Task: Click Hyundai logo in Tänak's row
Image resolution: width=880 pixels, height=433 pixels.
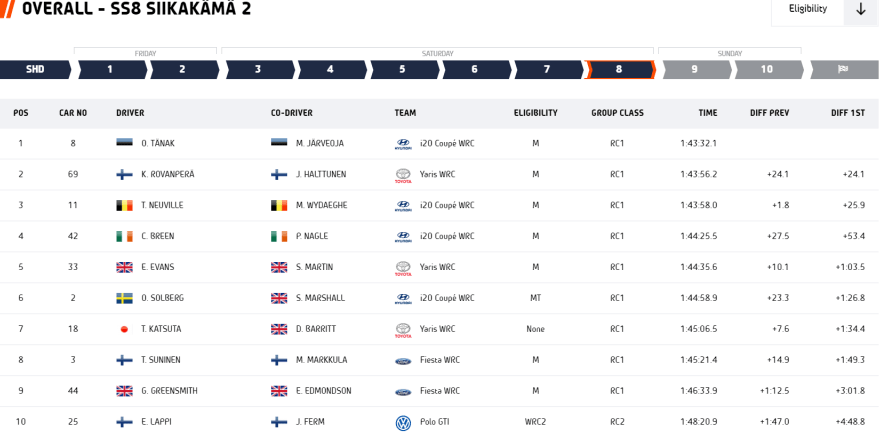Action: (x=403, y=144)
